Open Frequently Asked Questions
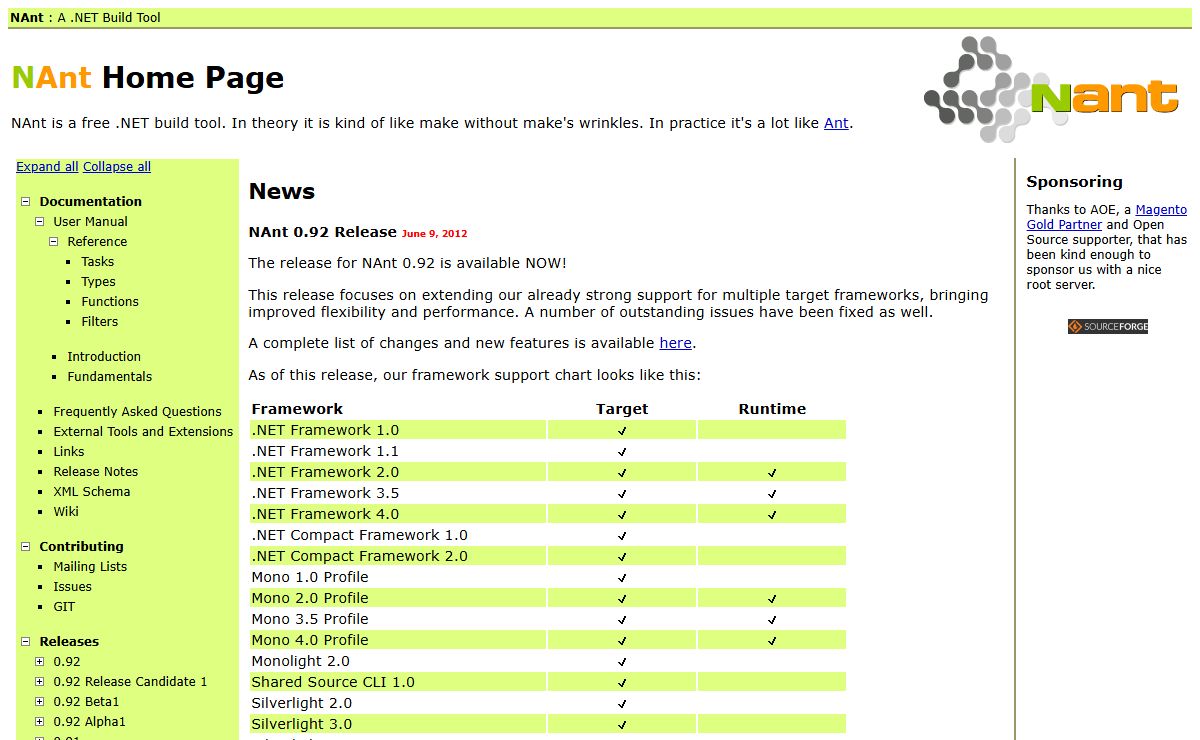This screenshot has width=1200, height=740. coord(138,411)
